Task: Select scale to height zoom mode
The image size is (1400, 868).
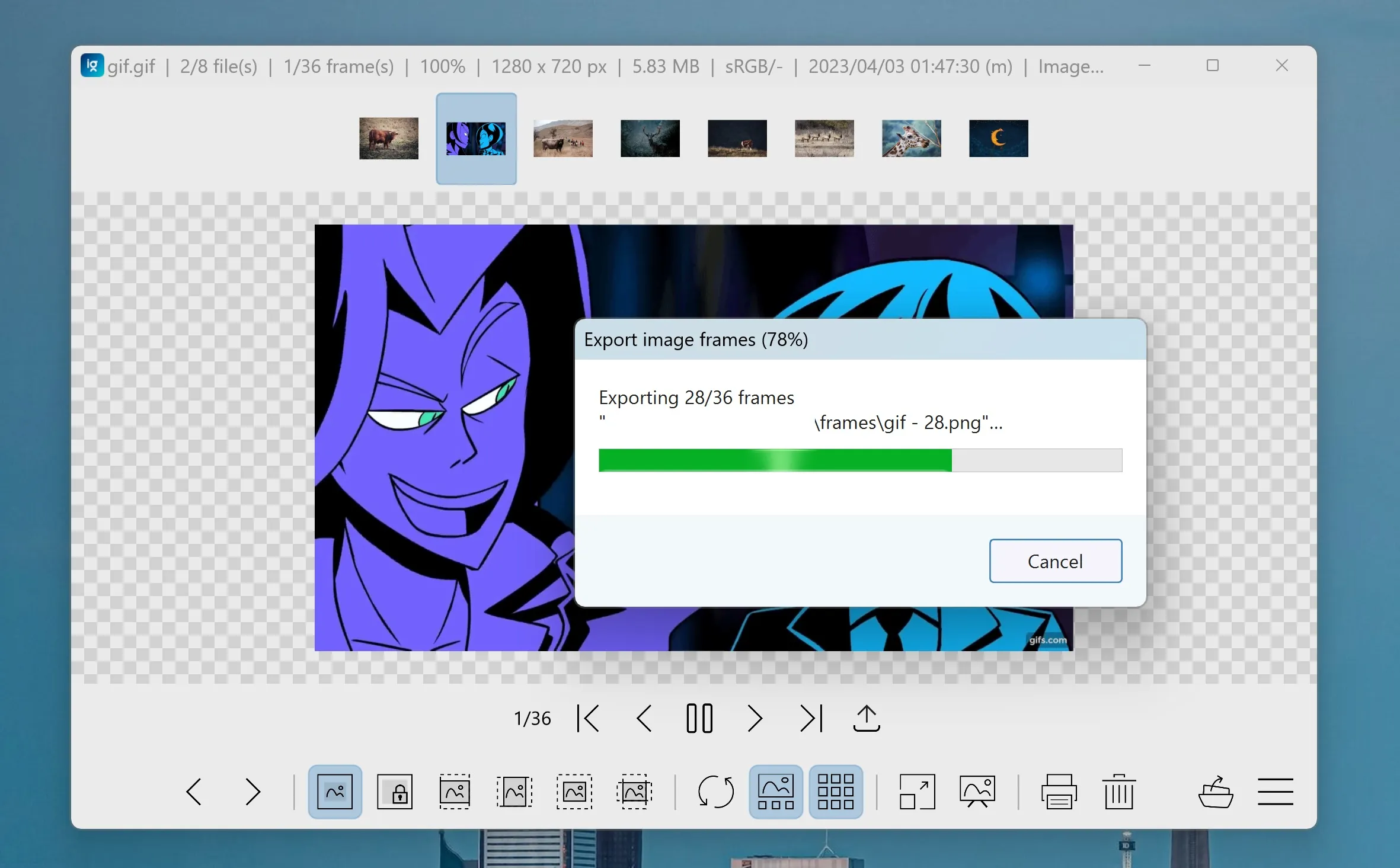Action: coord(514,792)
